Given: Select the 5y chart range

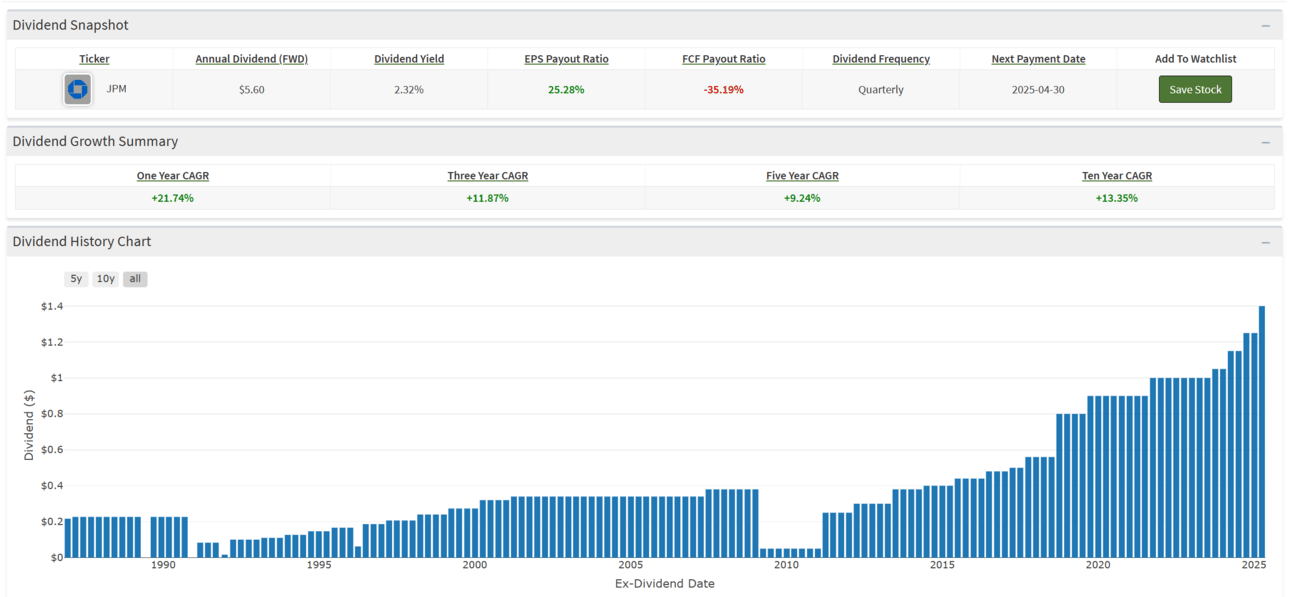Looking at the screenshot, I should (x=76, y=279).
